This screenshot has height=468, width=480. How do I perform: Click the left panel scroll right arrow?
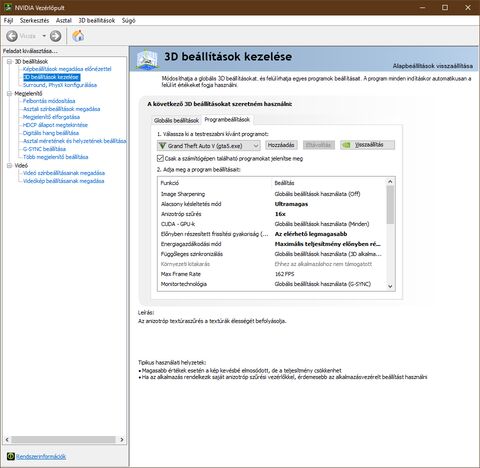point(122,440)
